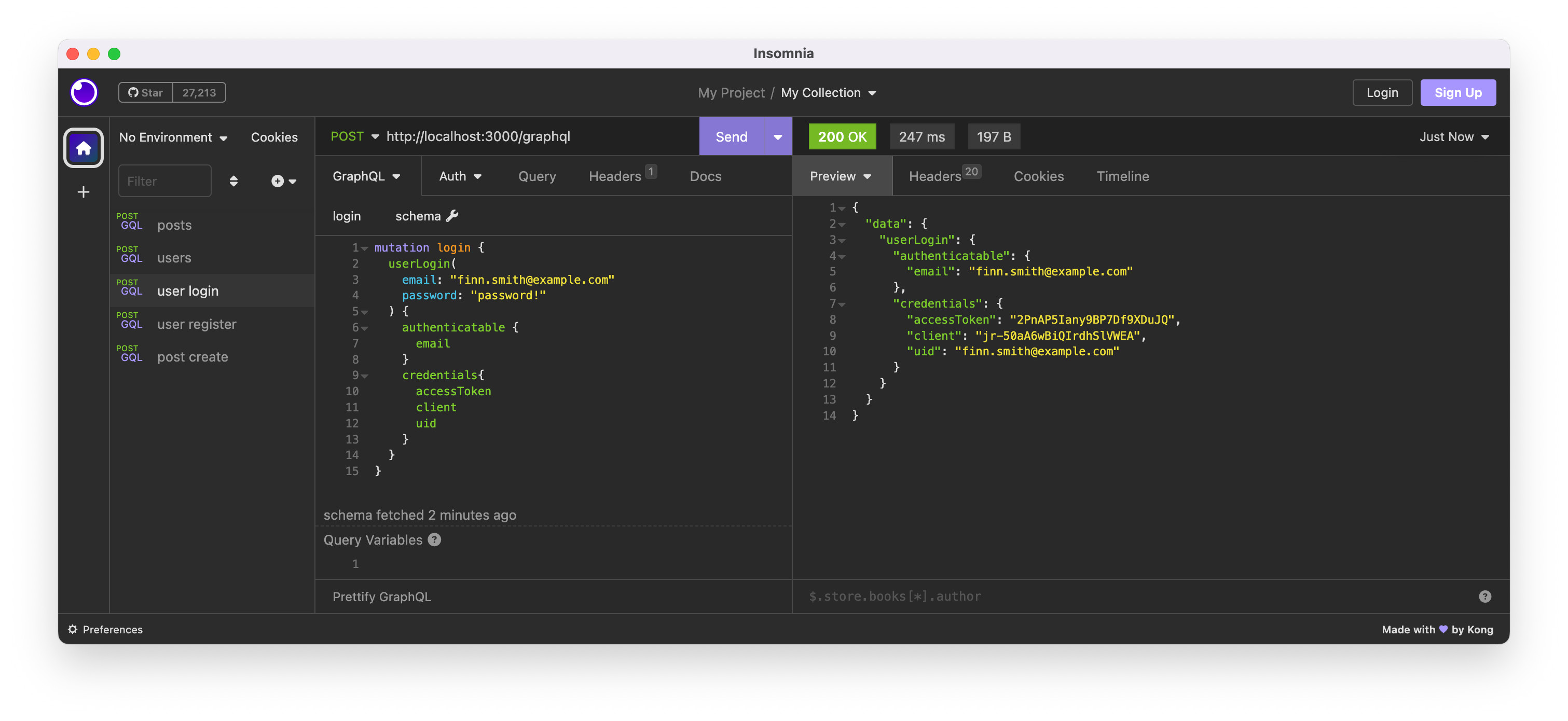Viewport: 1568px width, 721px height.
Task: Click Prettify GraphQL
Action: [x=382, y=597]
